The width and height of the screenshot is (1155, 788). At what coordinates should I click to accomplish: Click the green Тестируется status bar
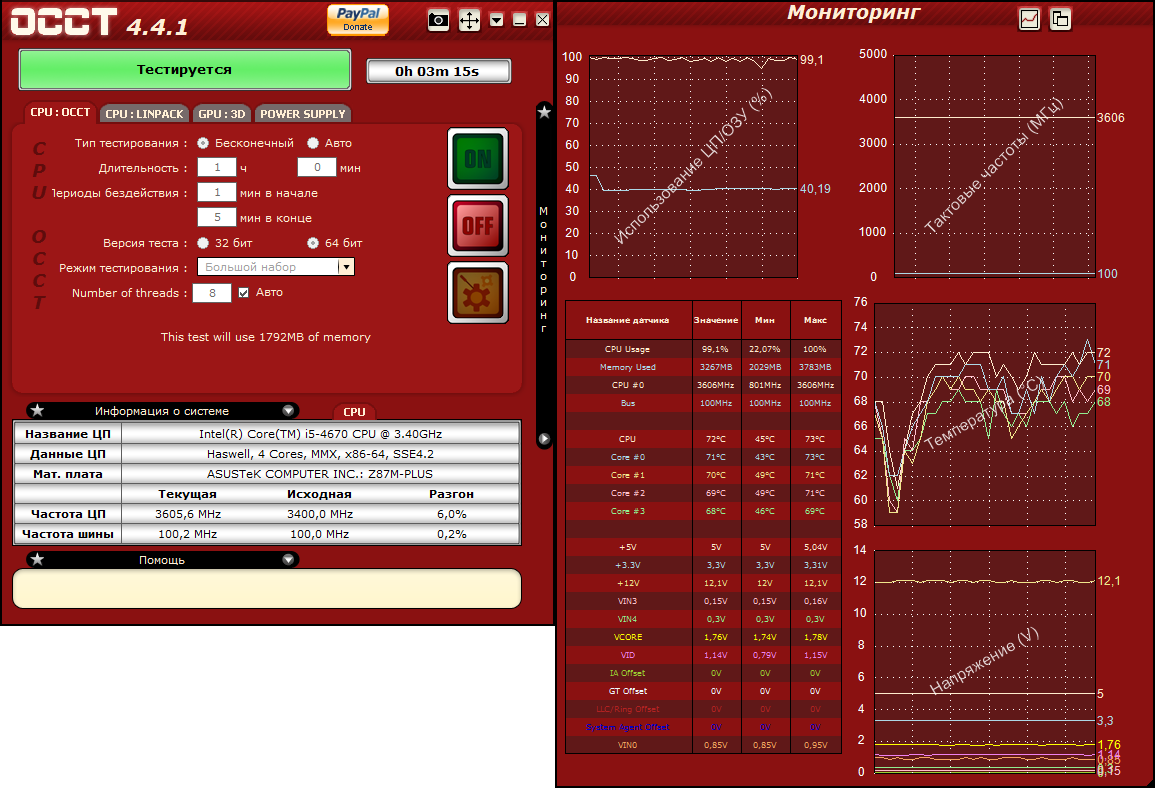[x=184, y=69]
